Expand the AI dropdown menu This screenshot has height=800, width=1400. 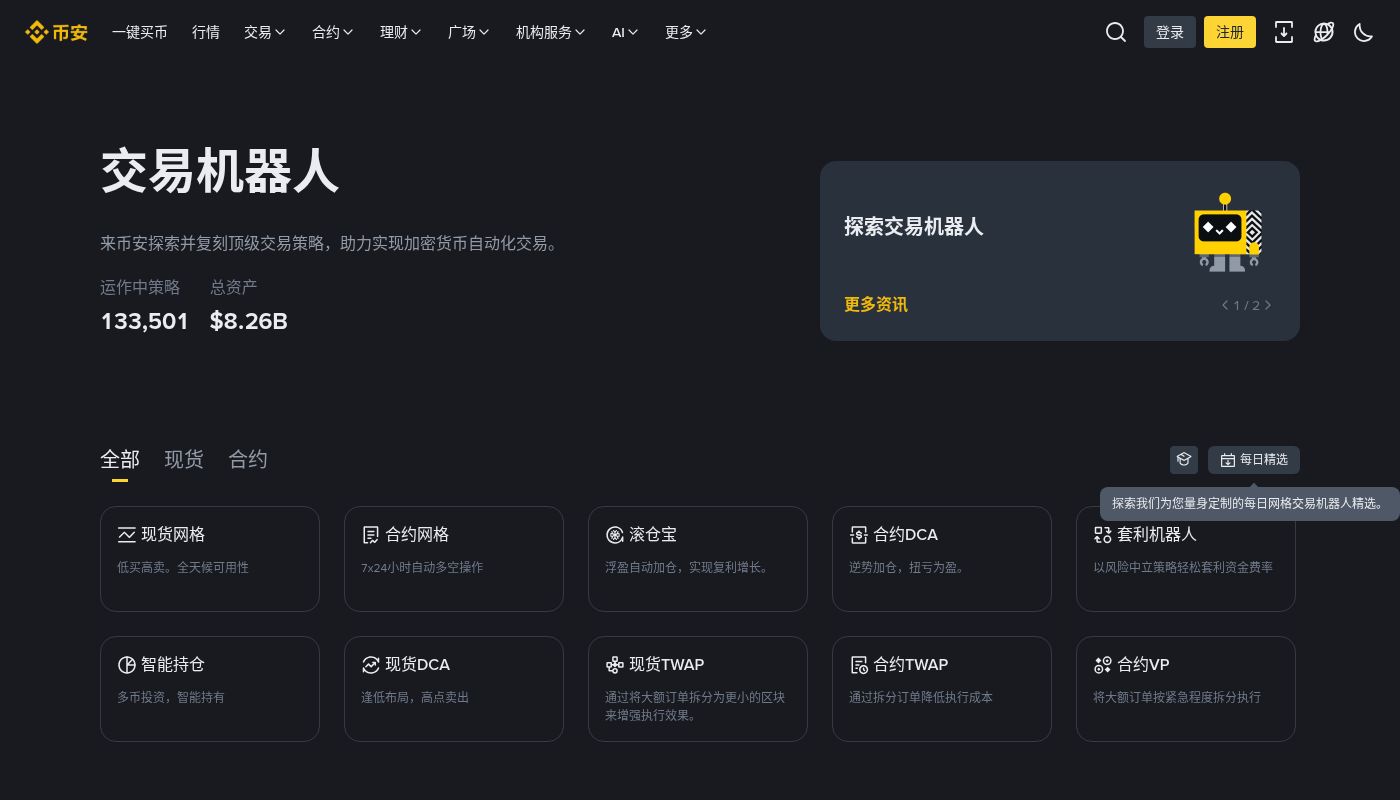click(x=626, y=32)
